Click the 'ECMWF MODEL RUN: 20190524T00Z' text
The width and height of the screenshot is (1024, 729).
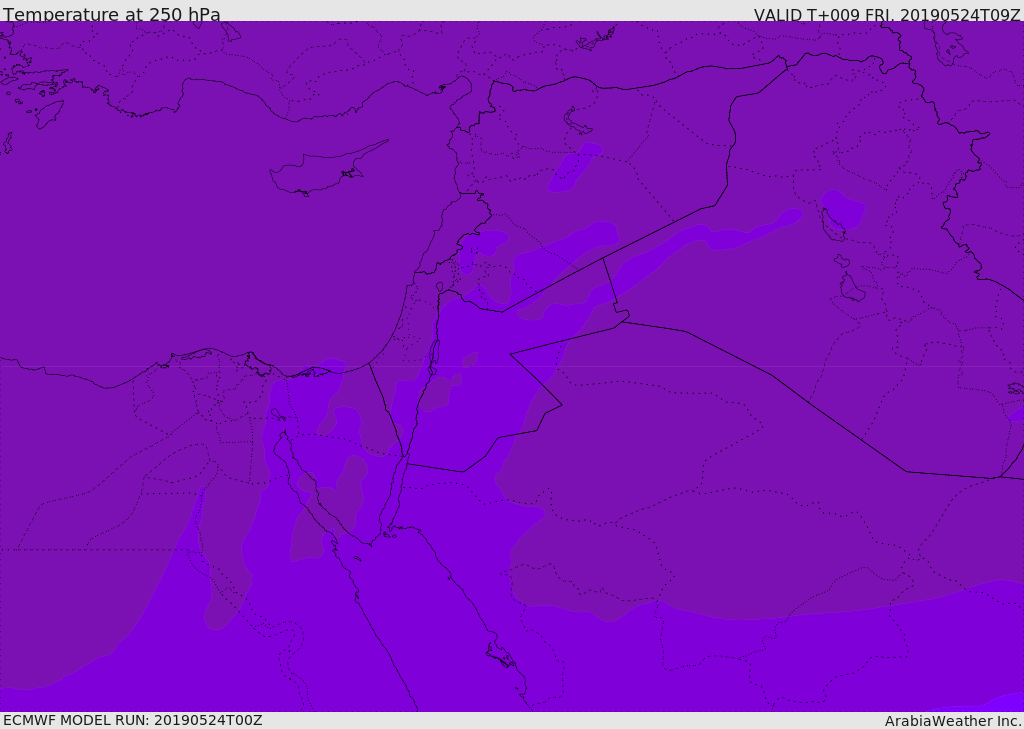point(133,720)
